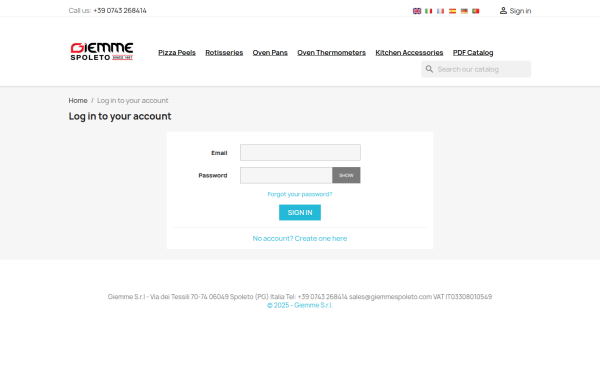Focus the Password input field

[x=286, y=175]
